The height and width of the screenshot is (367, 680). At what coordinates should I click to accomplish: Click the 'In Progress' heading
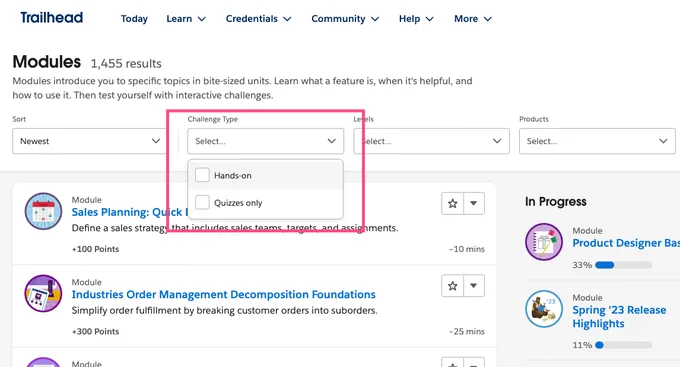click(x=556, y=202)
